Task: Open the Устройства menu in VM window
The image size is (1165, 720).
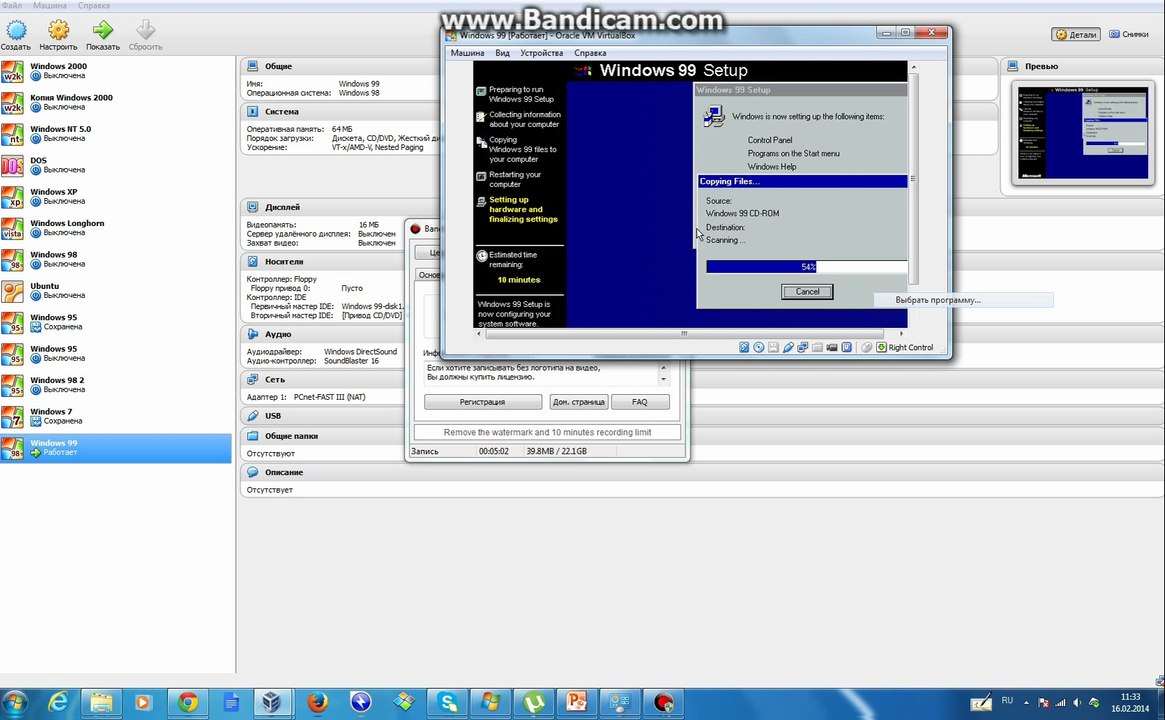Action: [542, 53]
